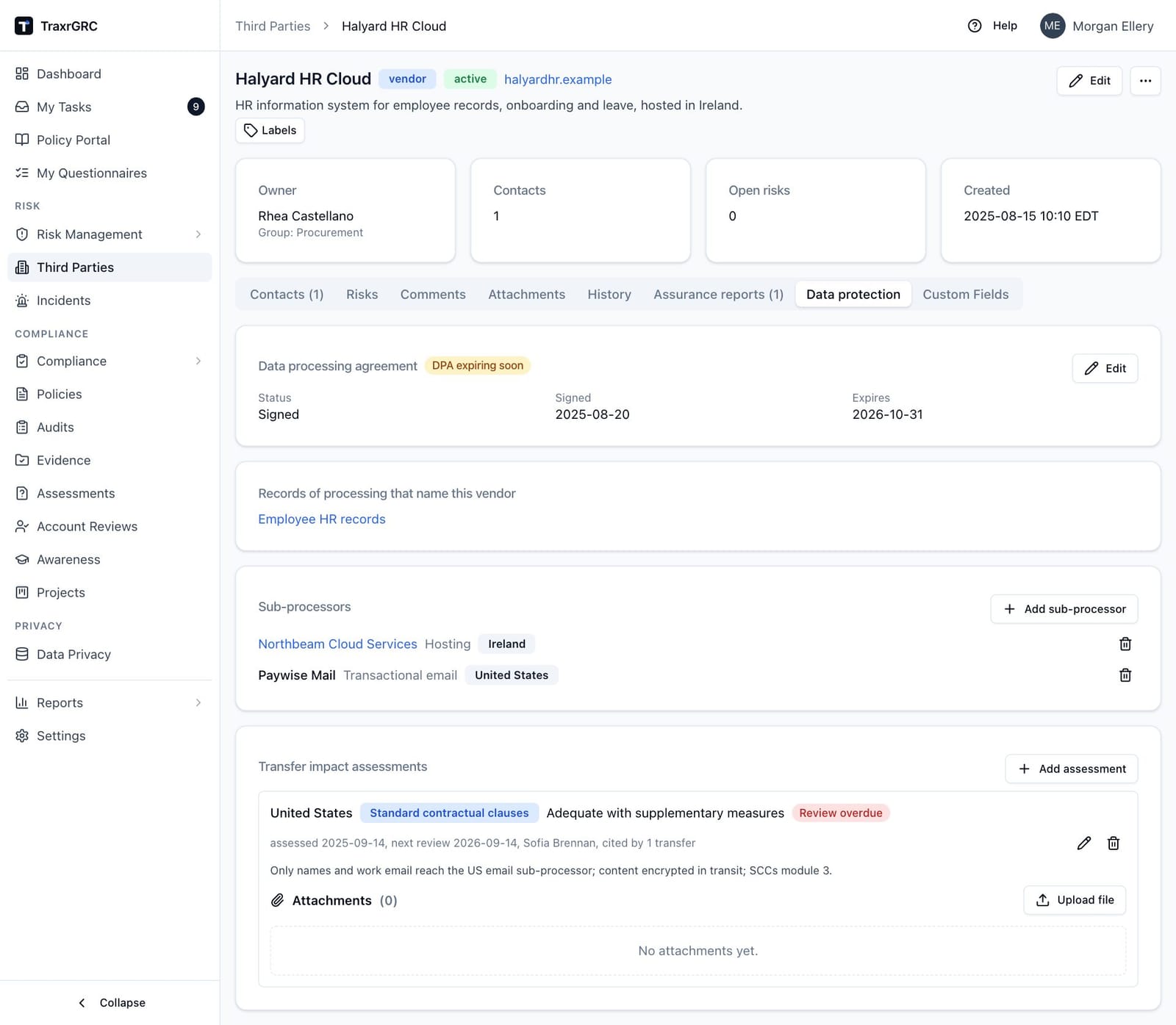
Task: Delete the Northbeam Cloud Services sub-processor
Action: [1125, 644]
